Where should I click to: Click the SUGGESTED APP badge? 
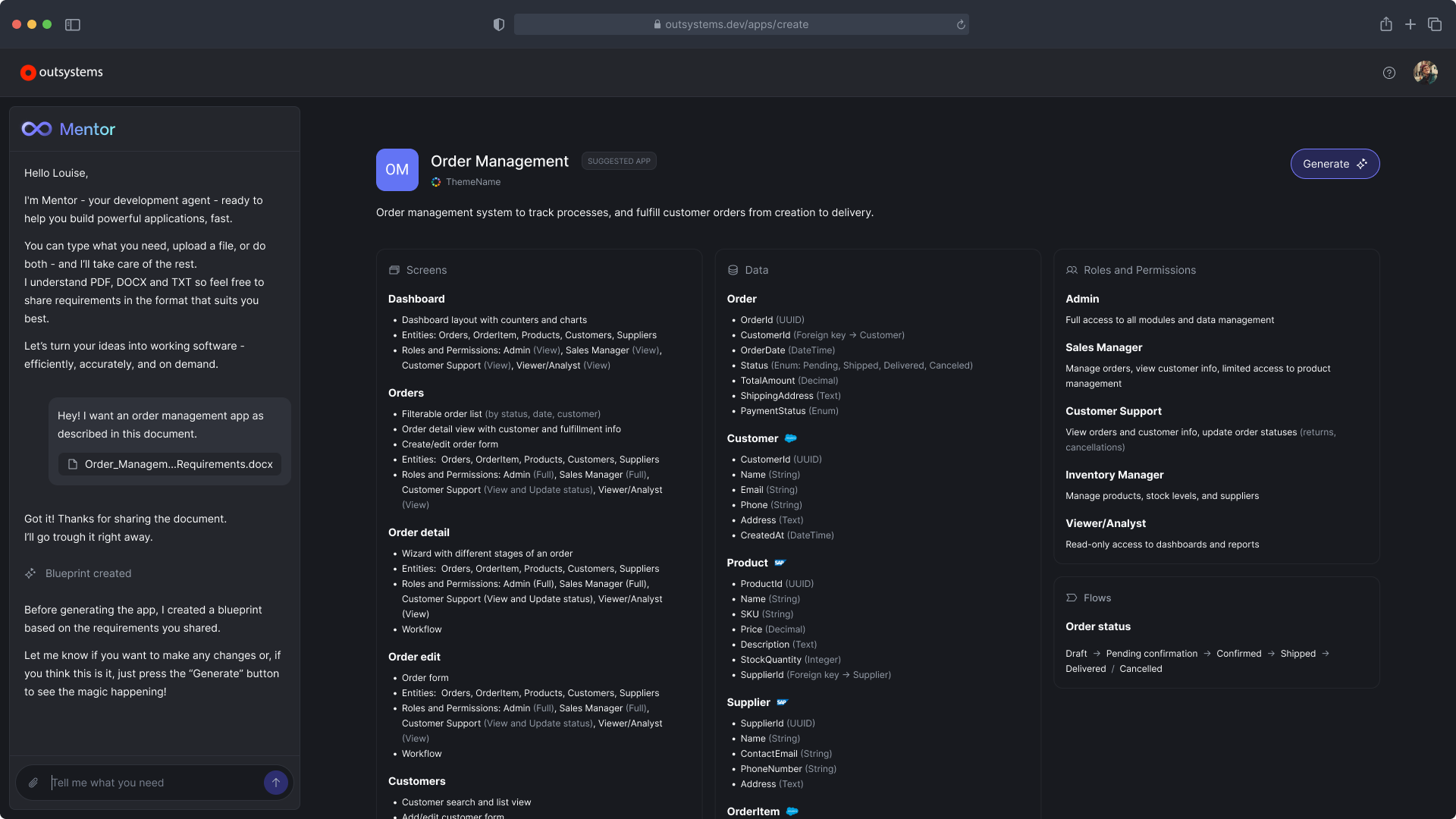[619, 161]
